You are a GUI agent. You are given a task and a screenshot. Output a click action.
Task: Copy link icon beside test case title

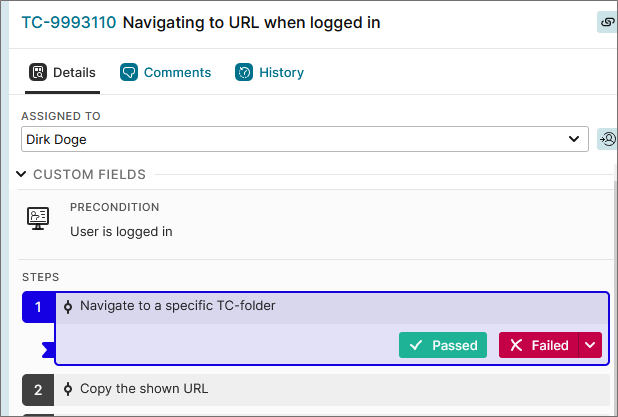click(x=607, y=22)
